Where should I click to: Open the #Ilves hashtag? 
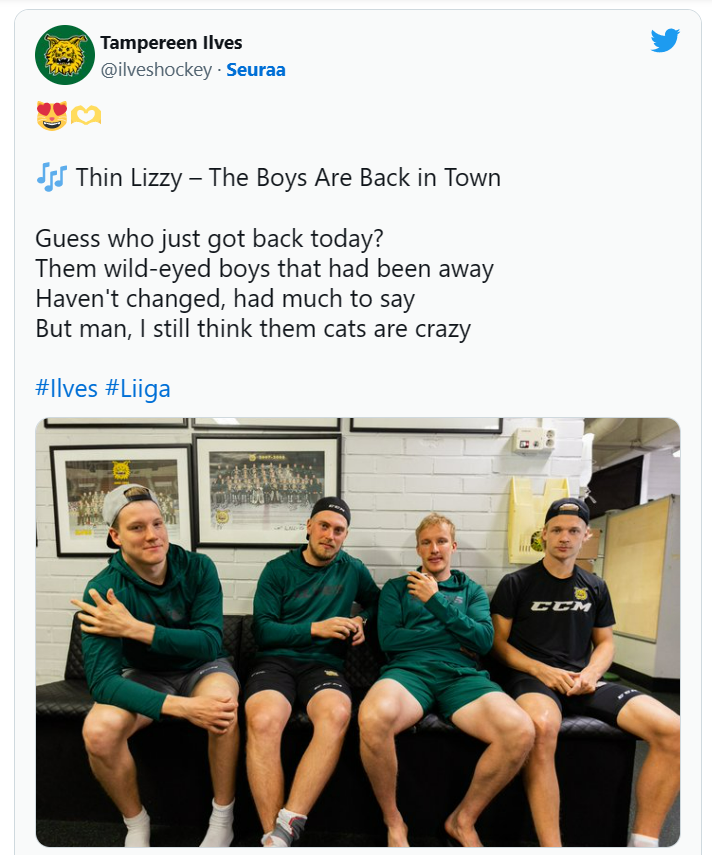[x=66, y=388]
